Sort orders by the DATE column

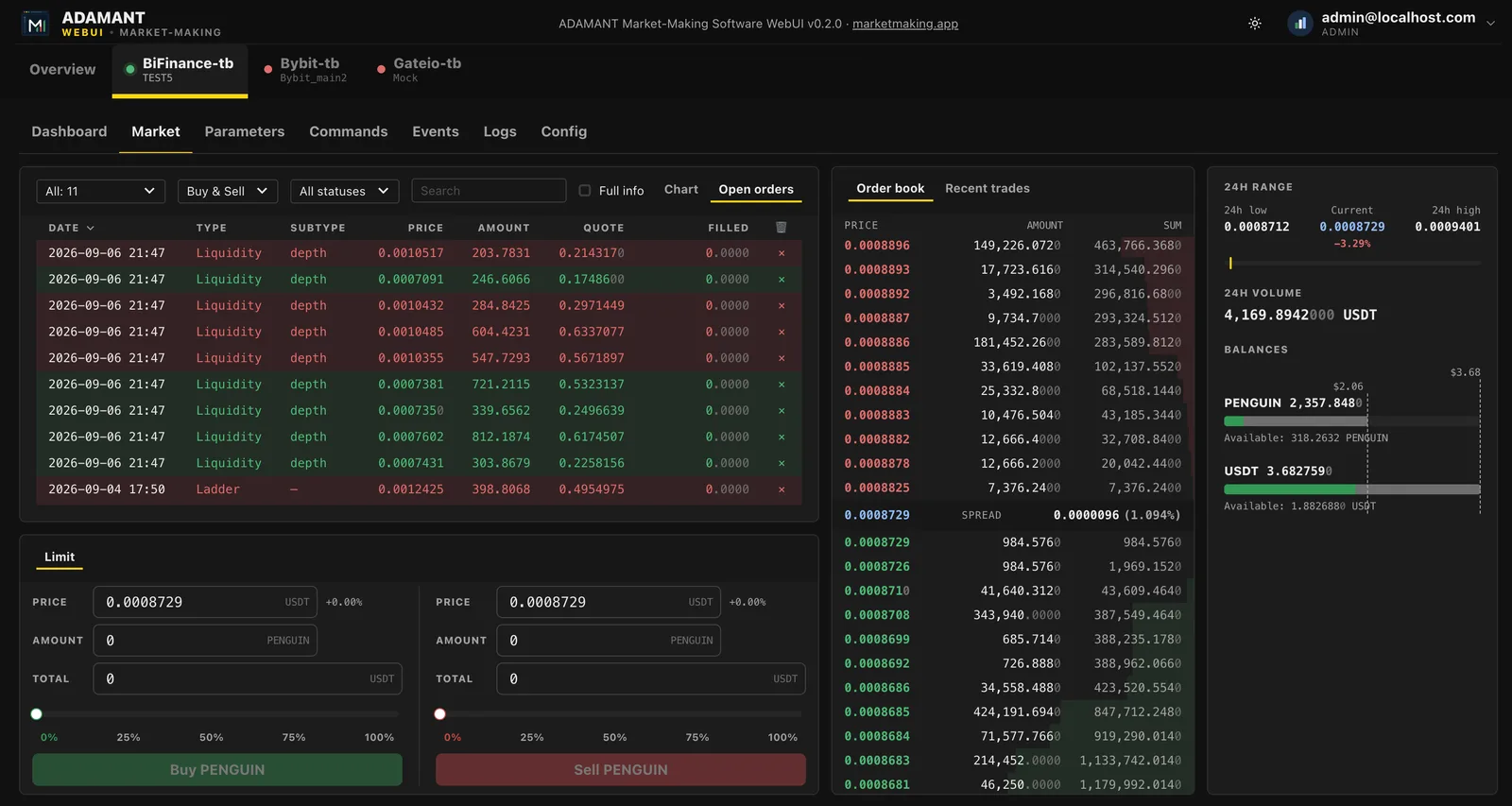click(71, 228)
